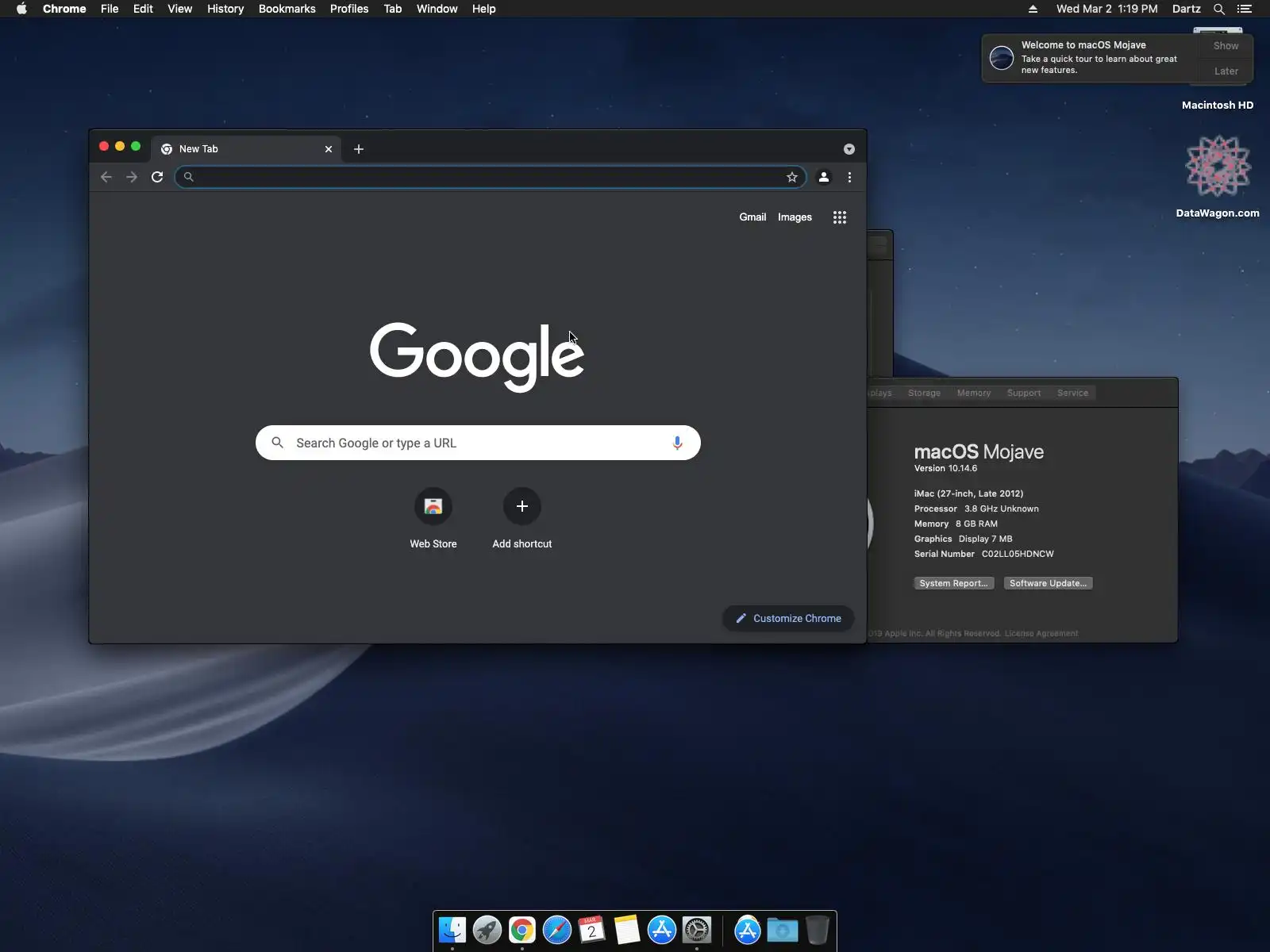Switch to the Storage tab in About This Mac

click(x=924, y=393)
